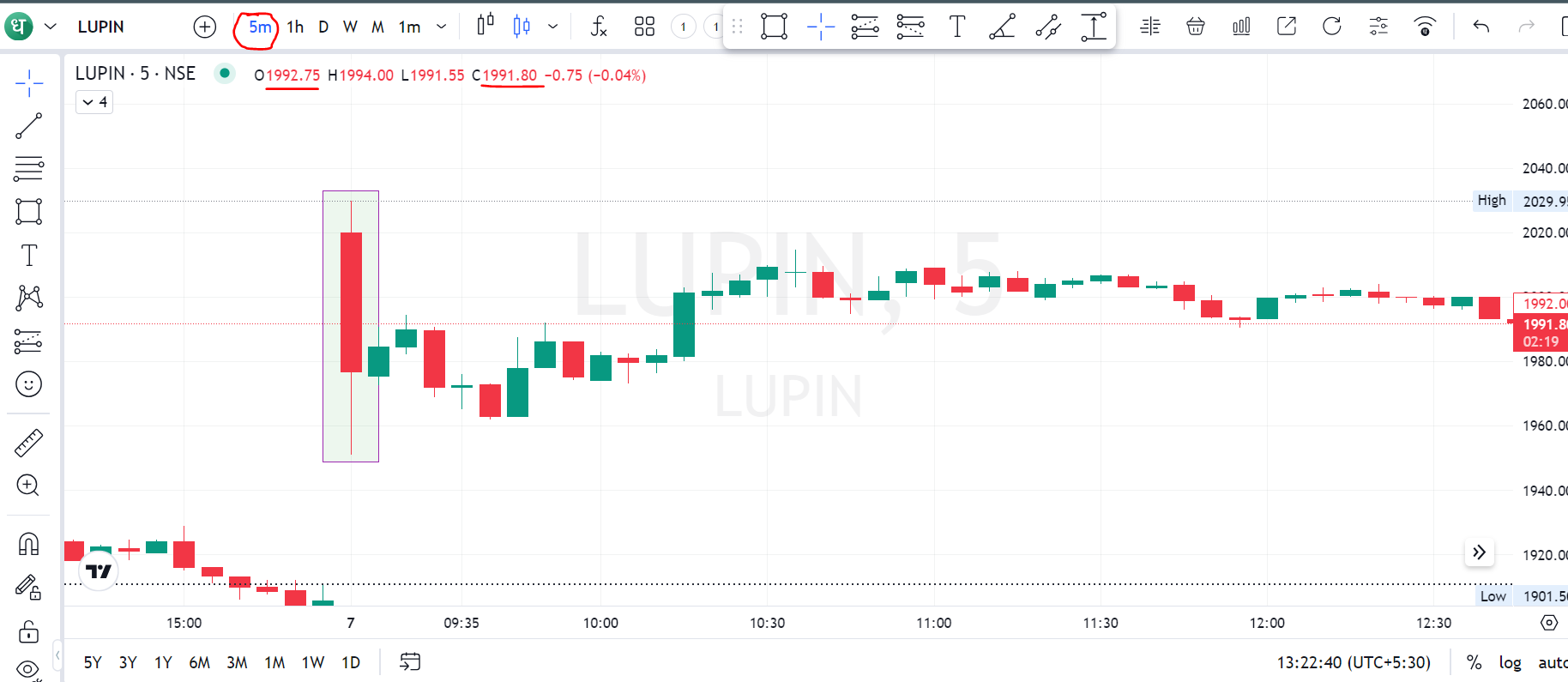Open indicator templates grid icon

pyautogui.click(x=644, y=27)
